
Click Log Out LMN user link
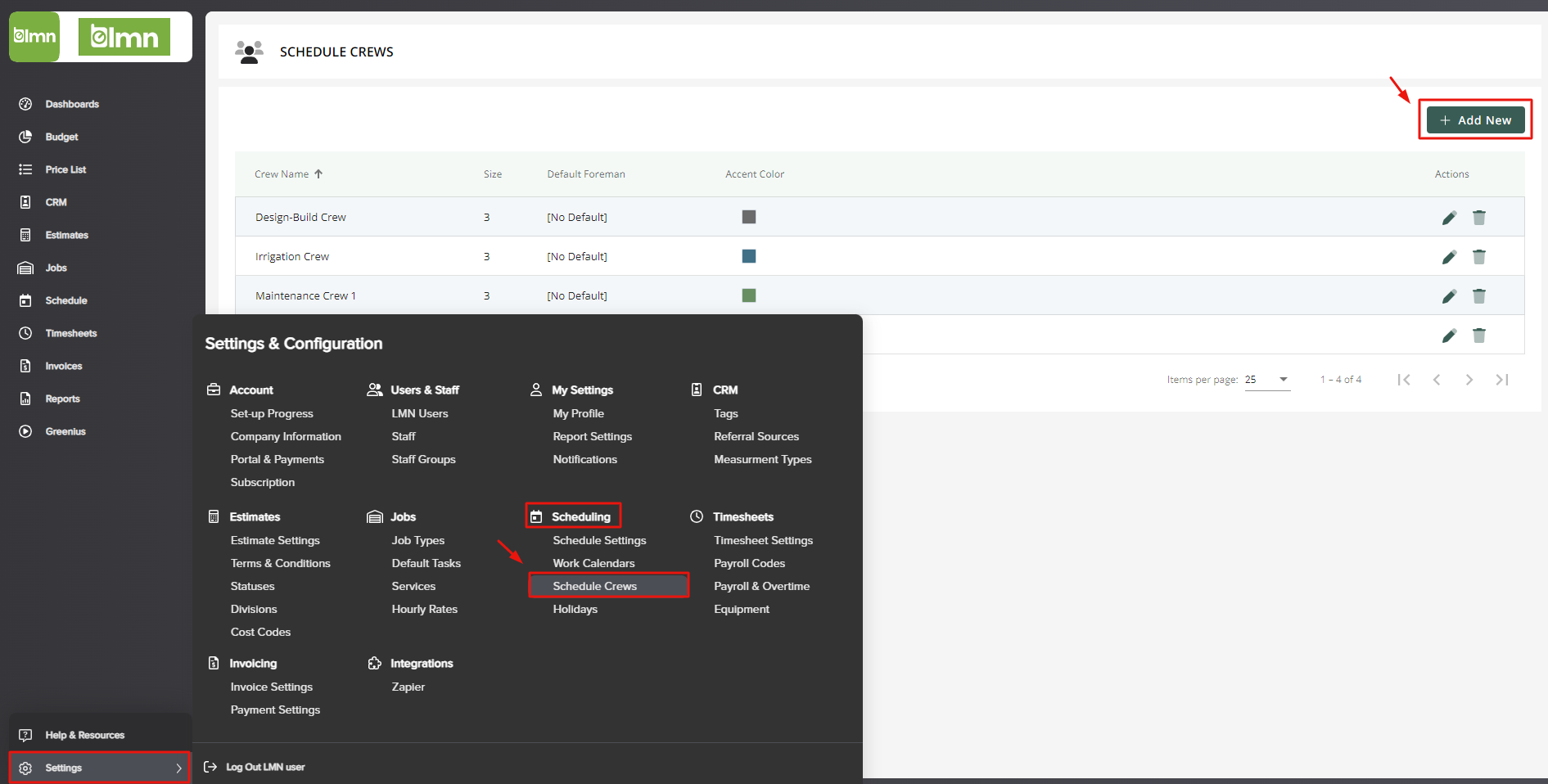point(265,767)
